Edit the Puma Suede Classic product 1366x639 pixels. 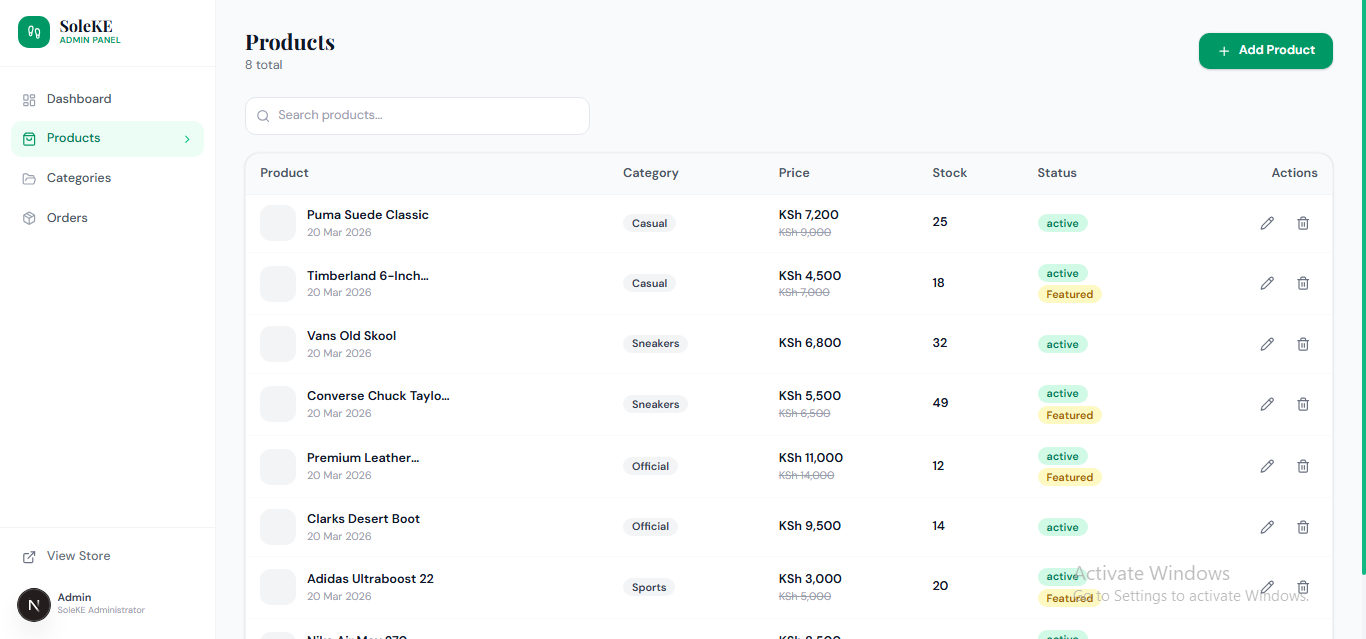(x=1267, y=223)
